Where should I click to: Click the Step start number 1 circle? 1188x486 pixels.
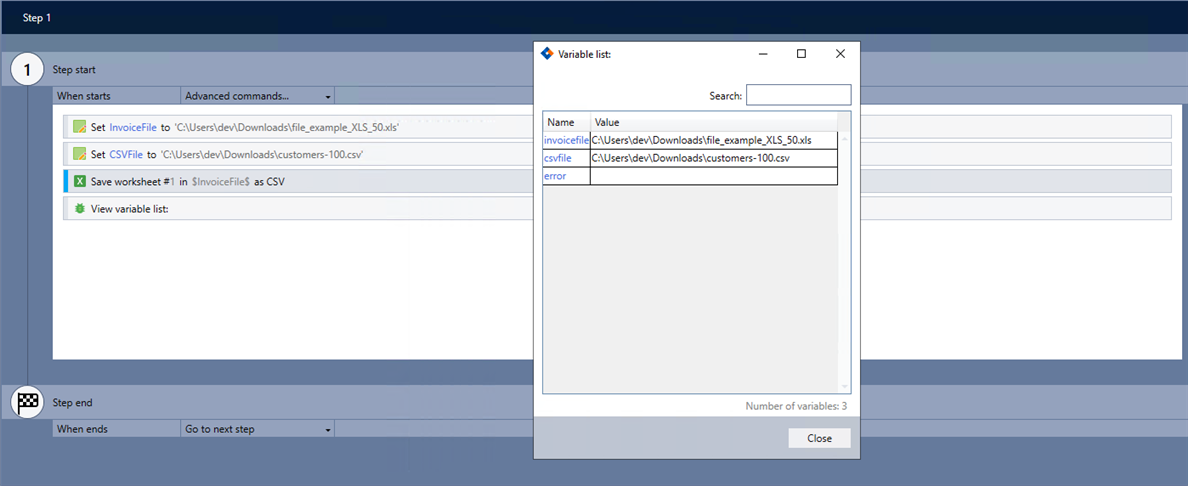click(x=27, y=70)
